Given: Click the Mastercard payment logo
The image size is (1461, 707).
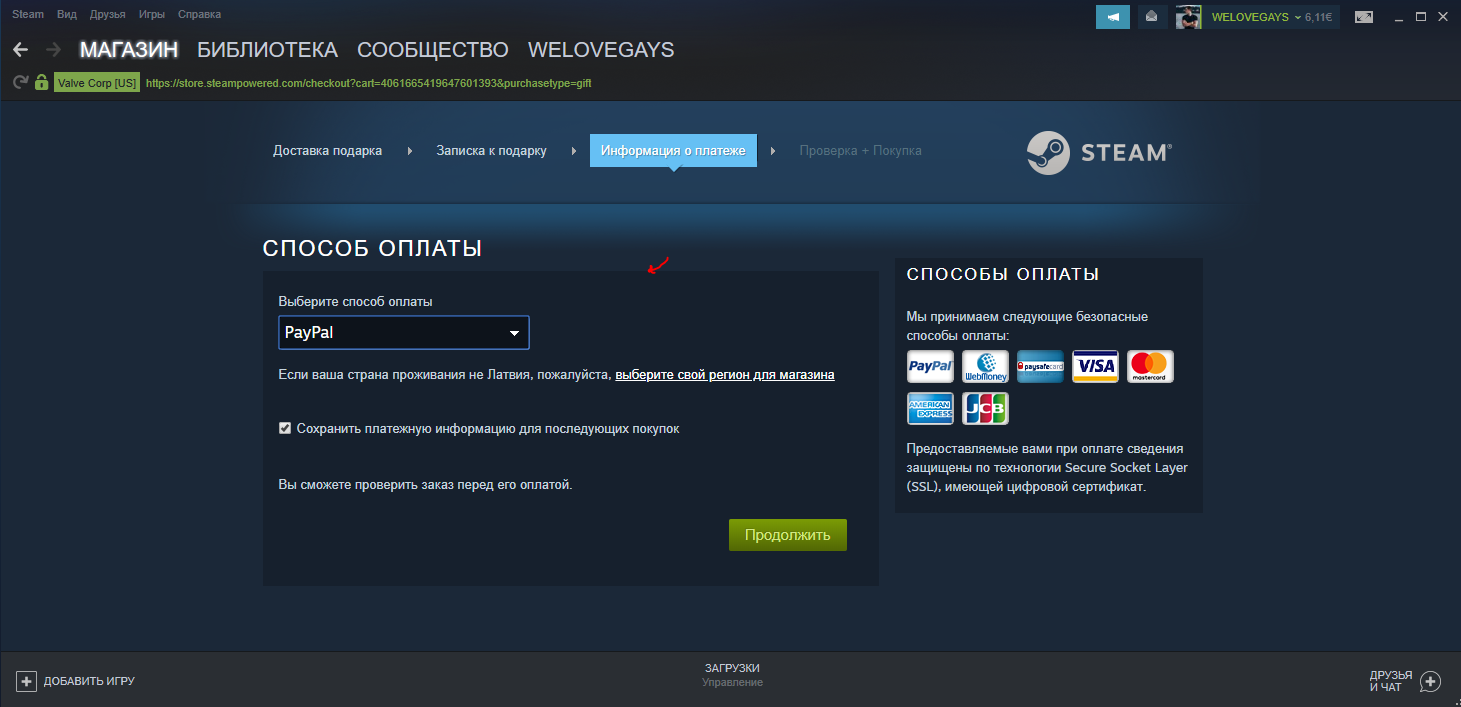Looking at the screenshot, I should [x=1150, y=367].
